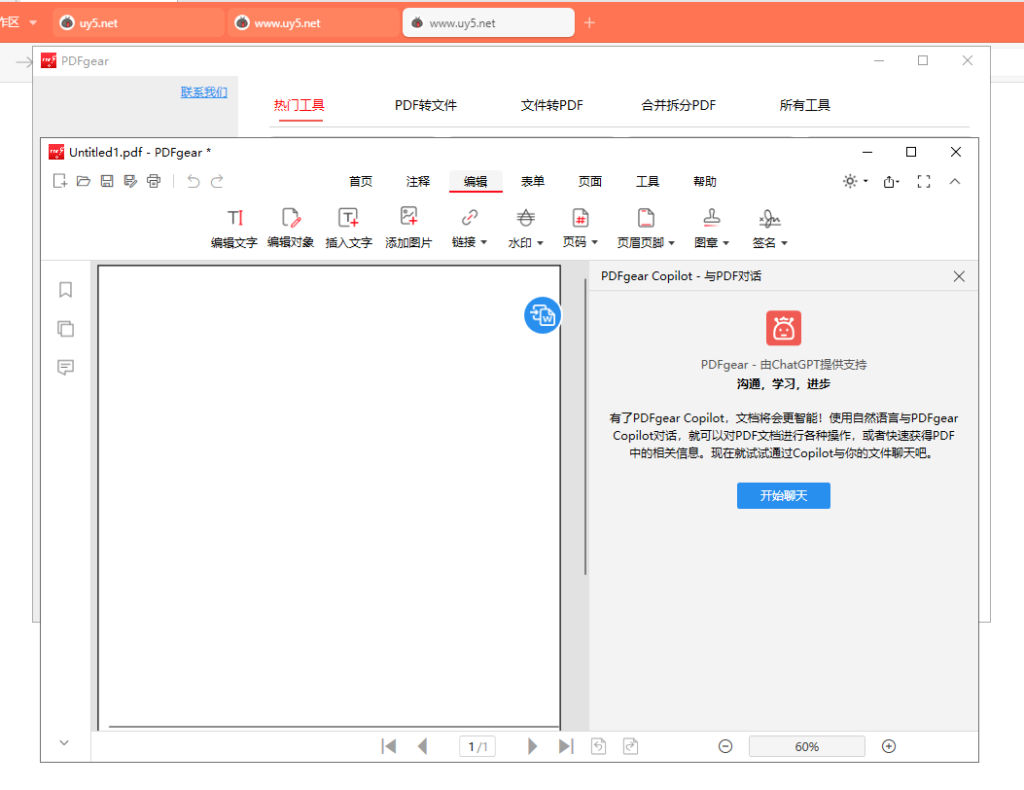1024x790 pixels.
Task: Go to the first page
Action: pyautogui.click(x=389, y=746)
